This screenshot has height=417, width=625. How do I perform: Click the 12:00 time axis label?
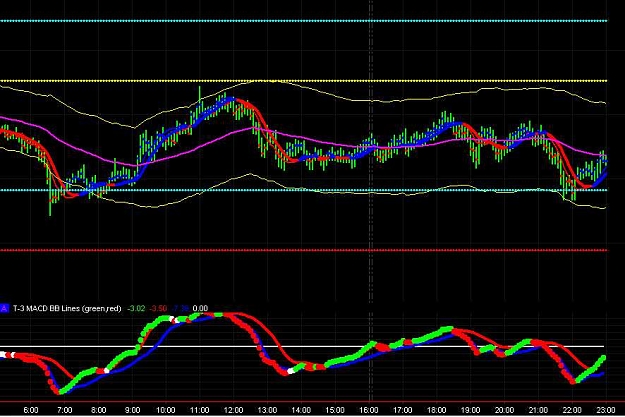[233, 410]
